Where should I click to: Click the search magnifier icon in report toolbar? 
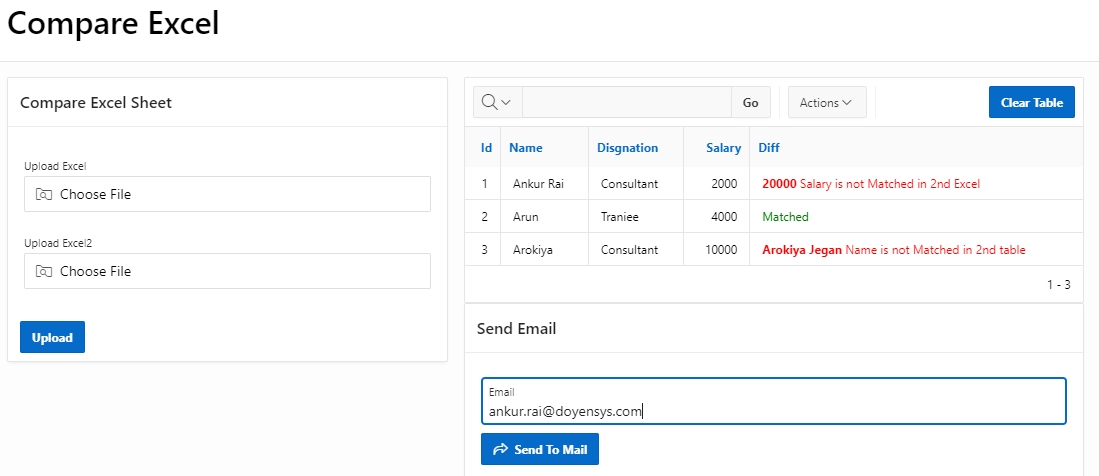[x=489, y=102]
